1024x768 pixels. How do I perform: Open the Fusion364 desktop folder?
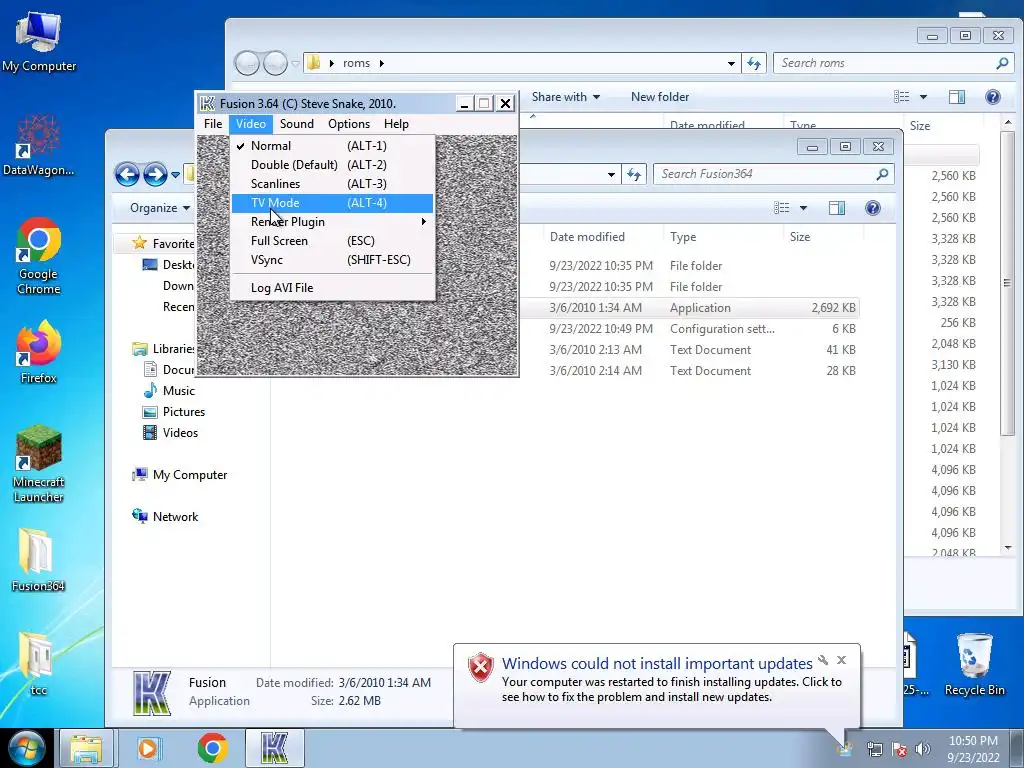[39, 560]
